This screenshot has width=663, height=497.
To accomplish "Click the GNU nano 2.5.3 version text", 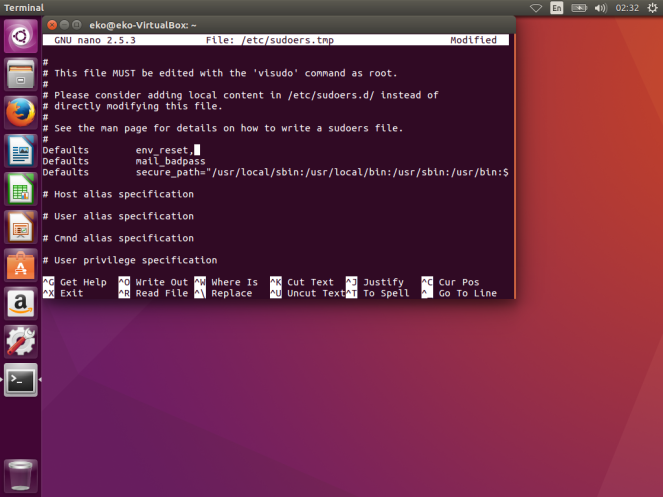I will [x=95, y=40].
